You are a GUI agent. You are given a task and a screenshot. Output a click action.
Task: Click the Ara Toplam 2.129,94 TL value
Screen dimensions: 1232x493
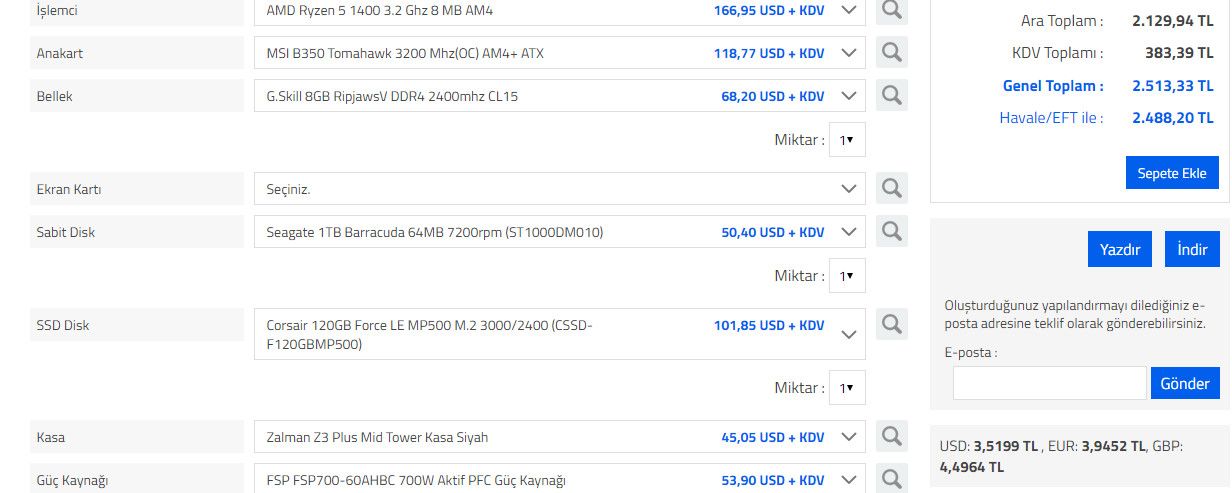pyautogui.click(x=1173, y=20)
